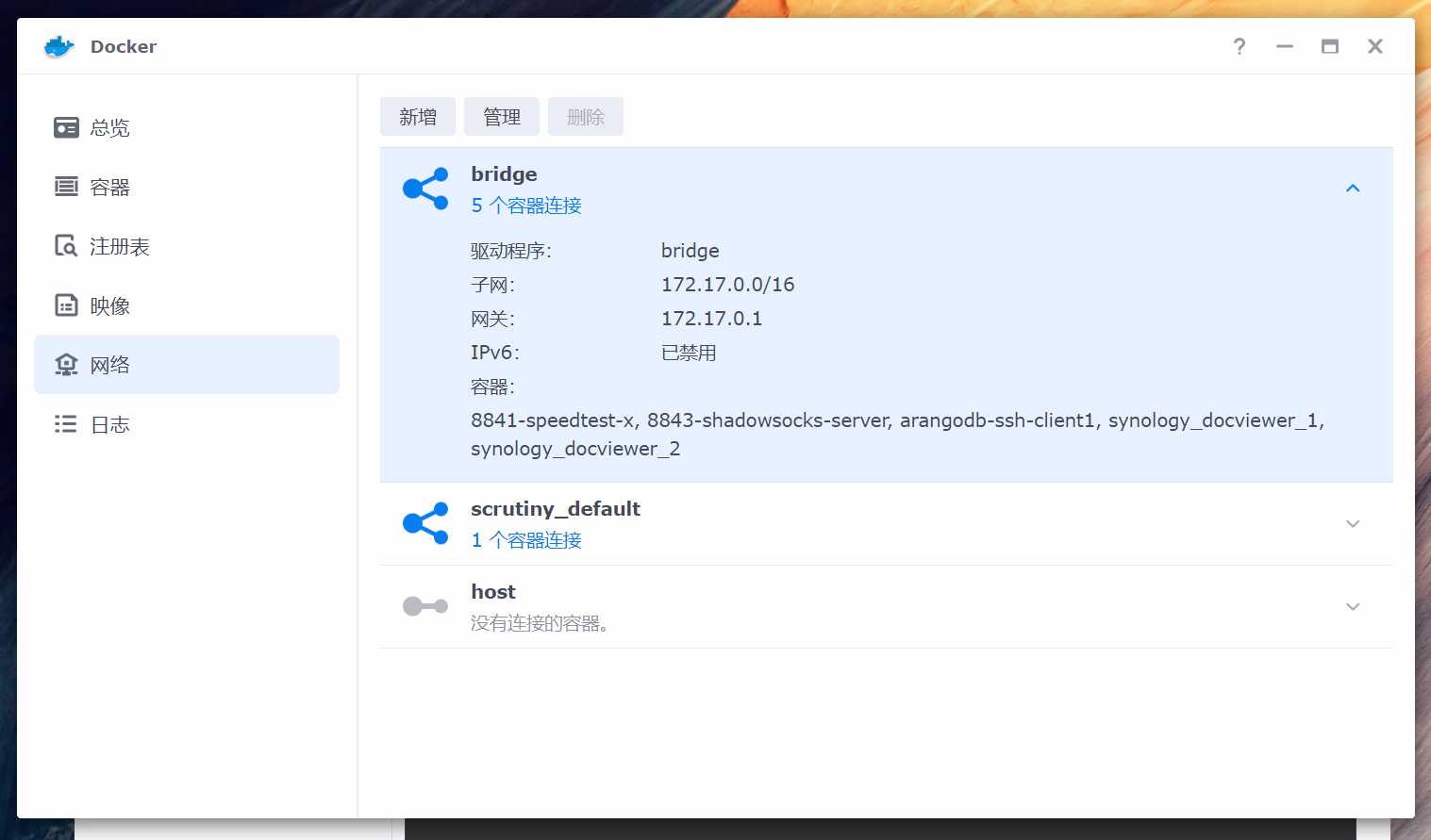Maximize the Docker window
The height and width of the screenshot is (840, 1431).
tap(1329, 46)
